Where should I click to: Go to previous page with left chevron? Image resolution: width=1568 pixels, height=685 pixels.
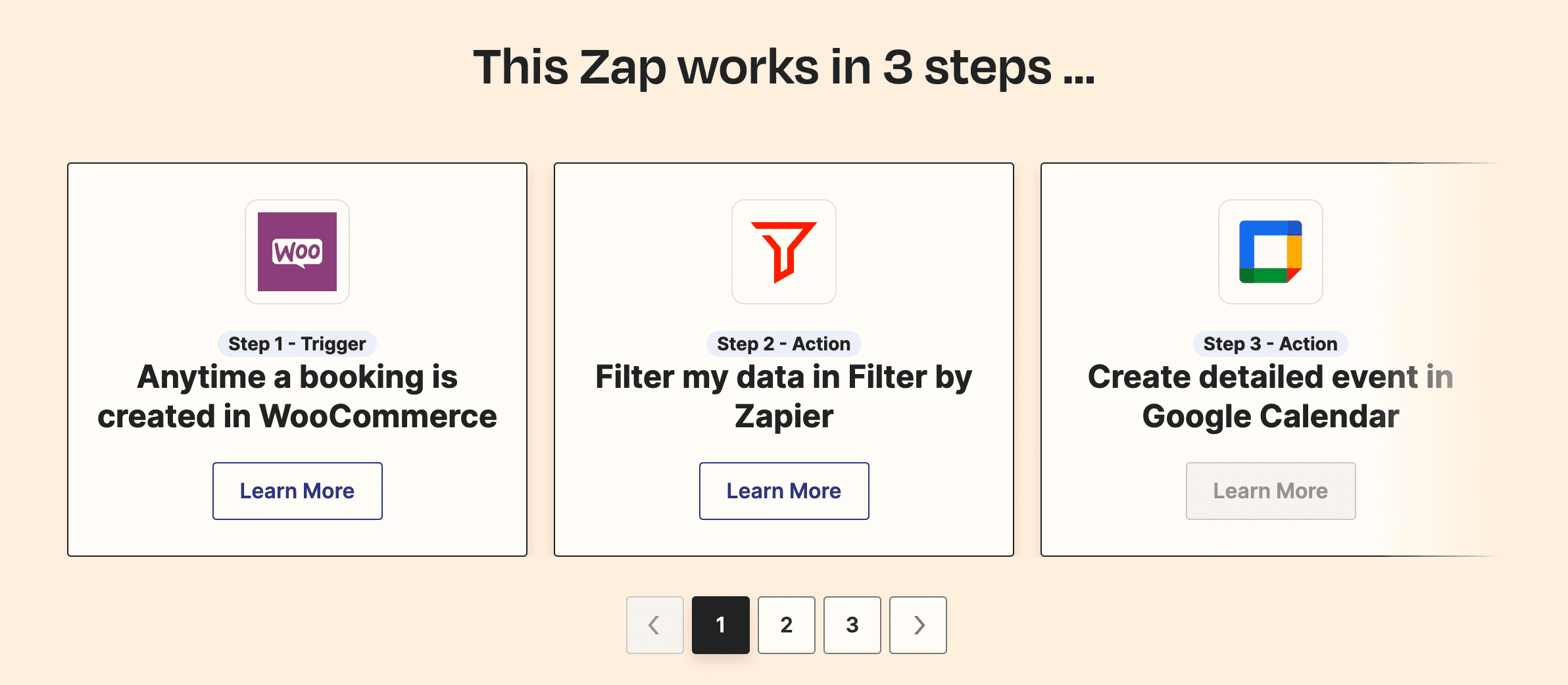pyautogui.click(x=655, y=625)
